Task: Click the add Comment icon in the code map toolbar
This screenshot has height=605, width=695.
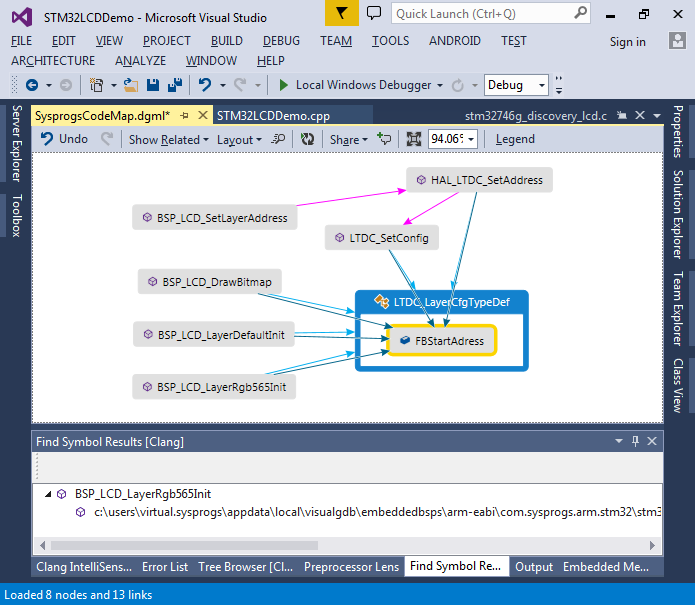Action: click(384, 139)
